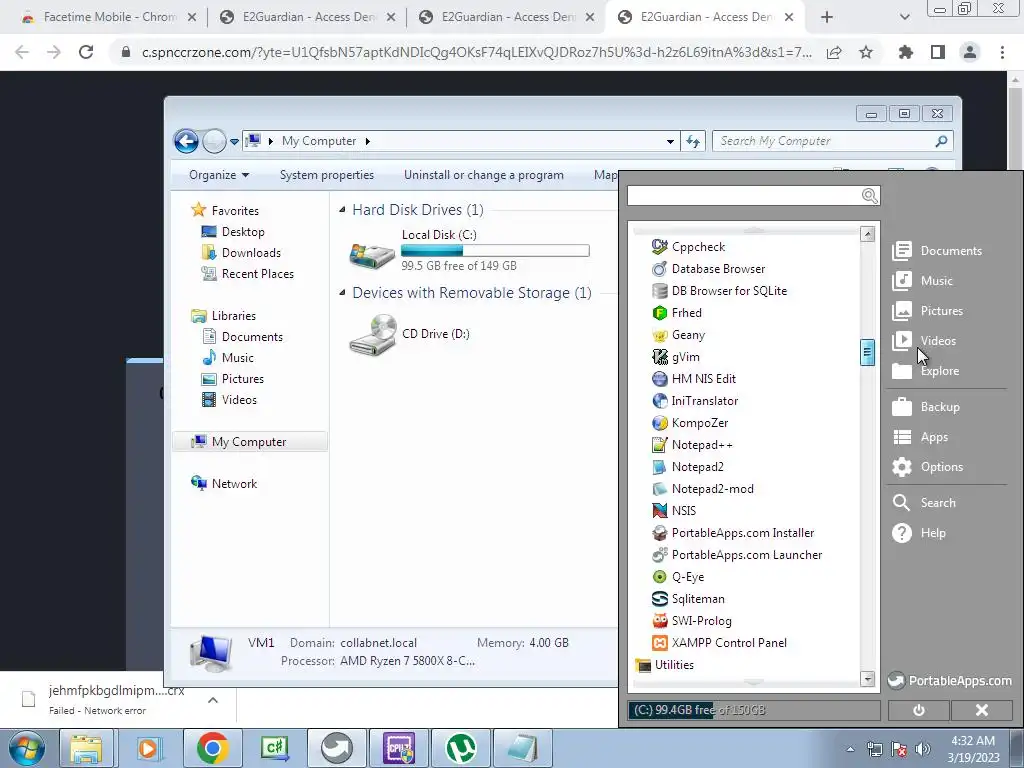
Task: Select Recent Places in navigation pane
Action: [x=248, y=274]
